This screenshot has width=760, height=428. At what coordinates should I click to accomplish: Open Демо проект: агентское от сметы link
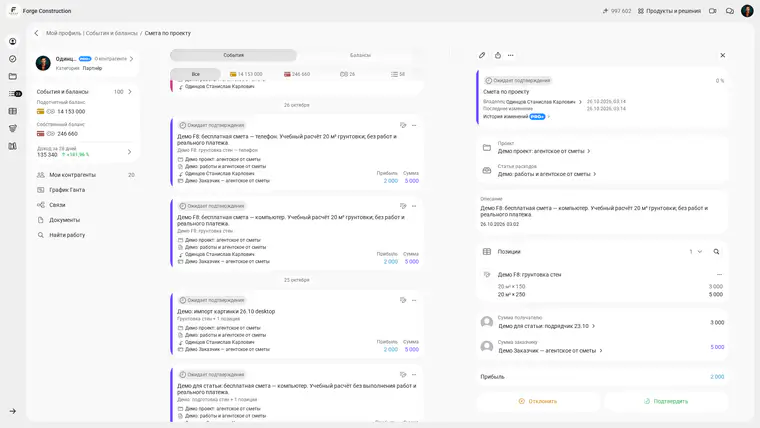[x=544, y=151]
